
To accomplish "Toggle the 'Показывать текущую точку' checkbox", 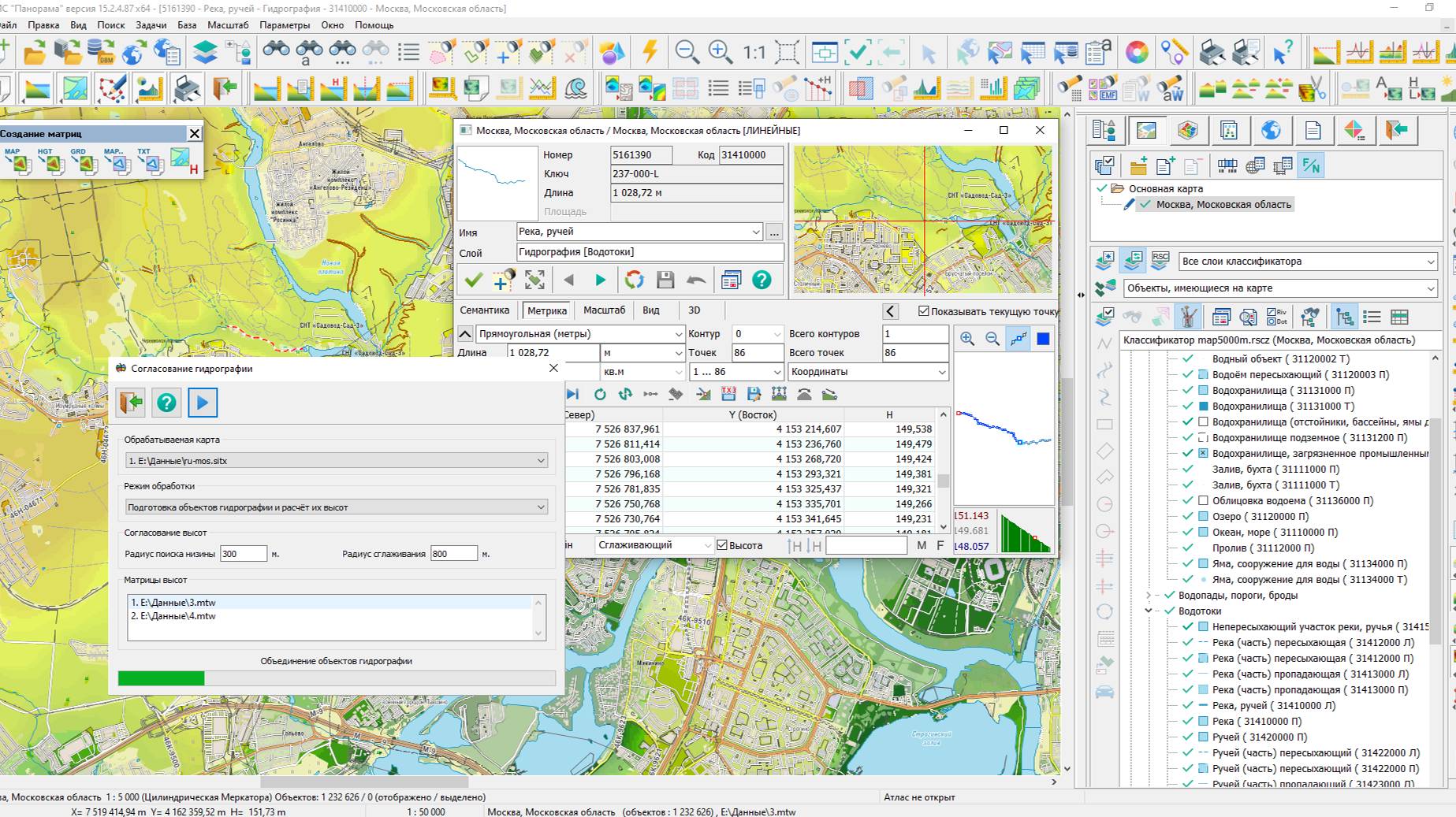I will tap(924, 311).
